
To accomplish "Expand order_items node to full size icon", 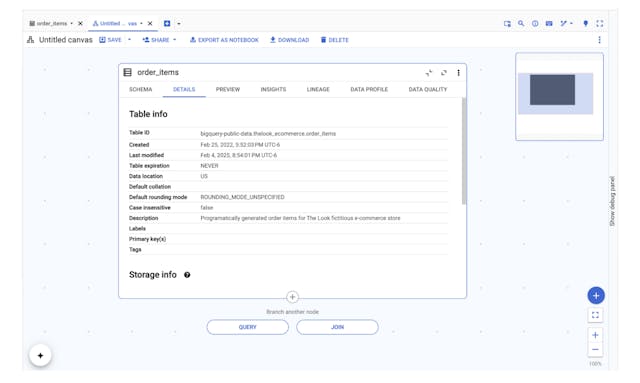I will (x=444, y=73).
